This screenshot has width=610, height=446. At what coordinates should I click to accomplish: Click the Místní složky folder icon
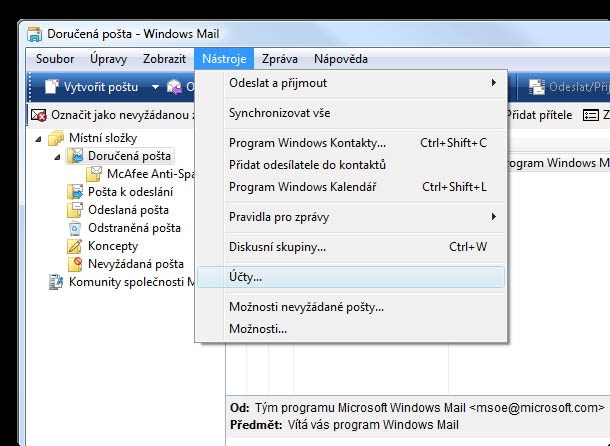point(56,138)
